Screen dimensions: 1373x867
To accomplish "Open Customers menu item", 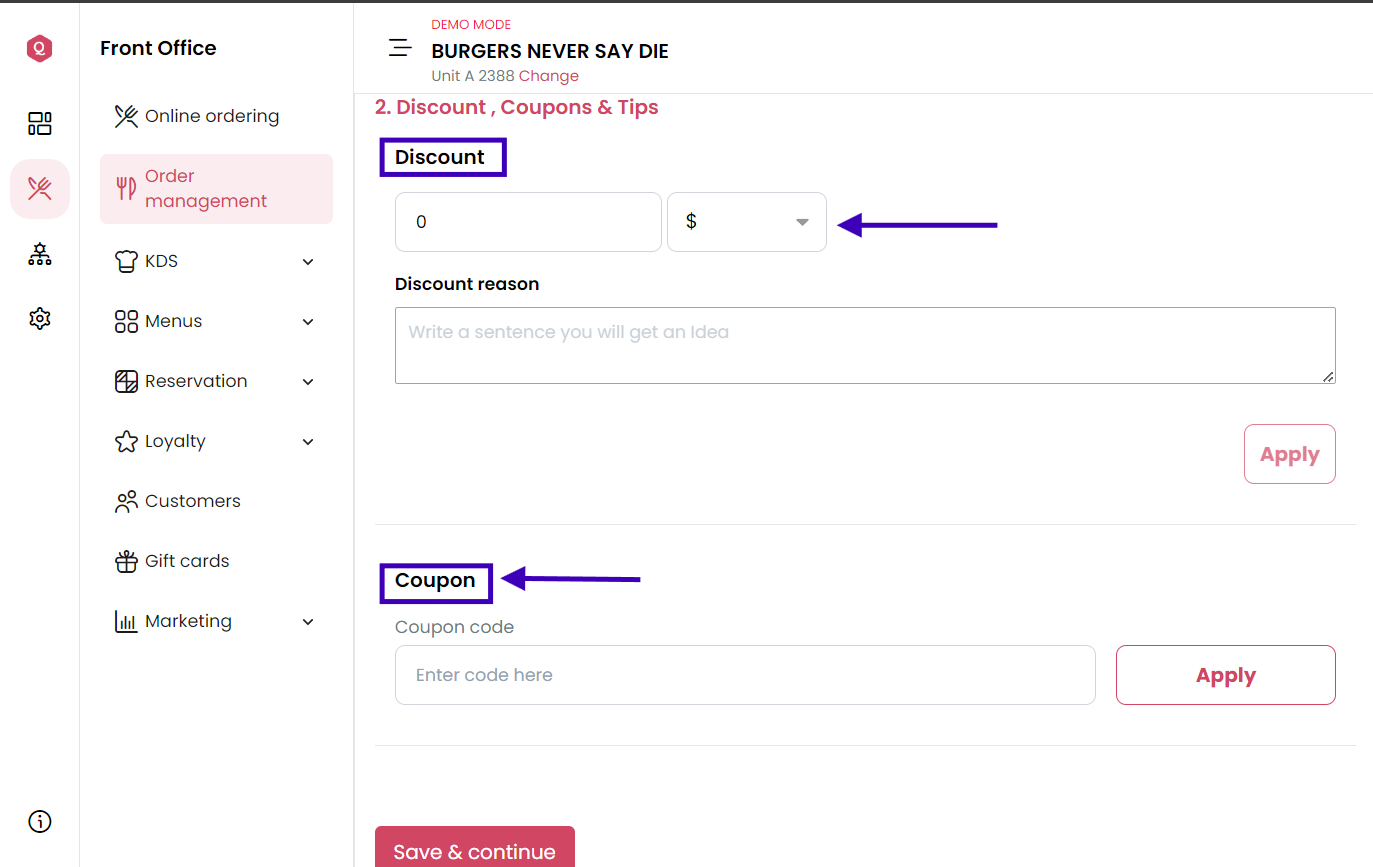I will point(216,501).
